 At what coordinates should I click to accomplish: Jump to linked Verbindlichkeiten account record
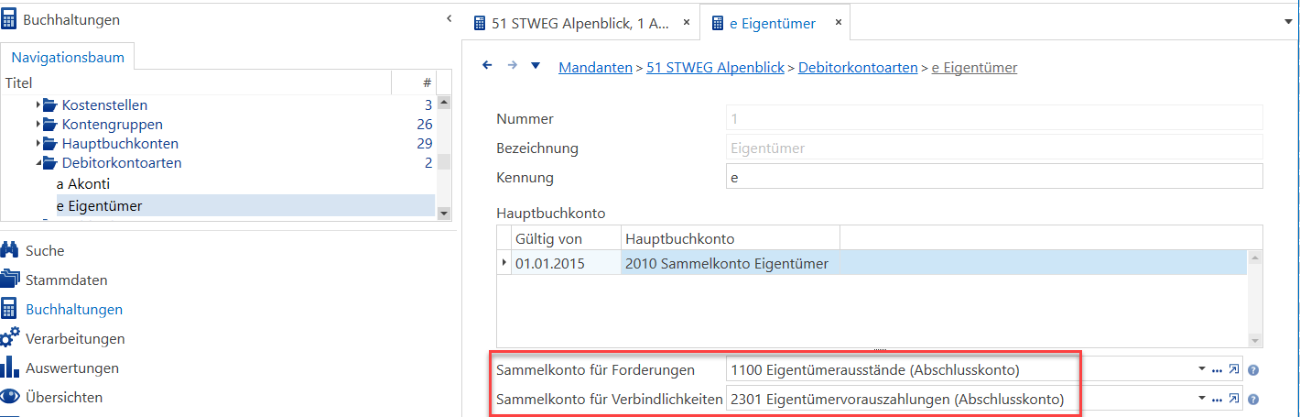coord(1233,400)
